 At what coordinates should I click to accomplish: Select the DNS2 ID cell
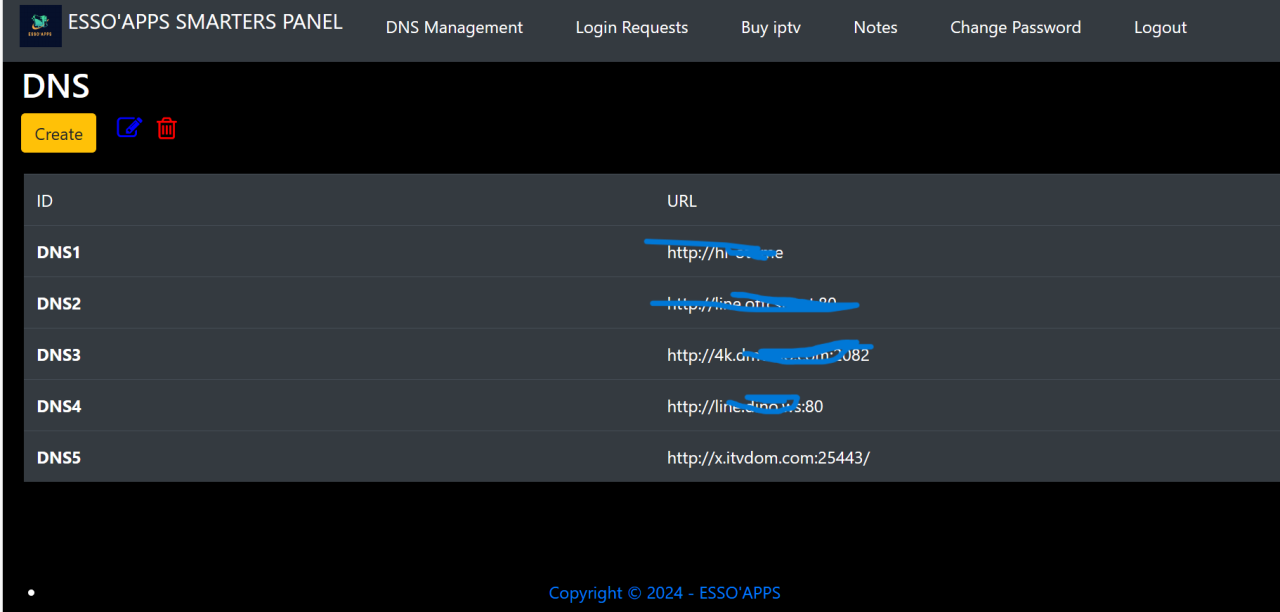[59, 303]
